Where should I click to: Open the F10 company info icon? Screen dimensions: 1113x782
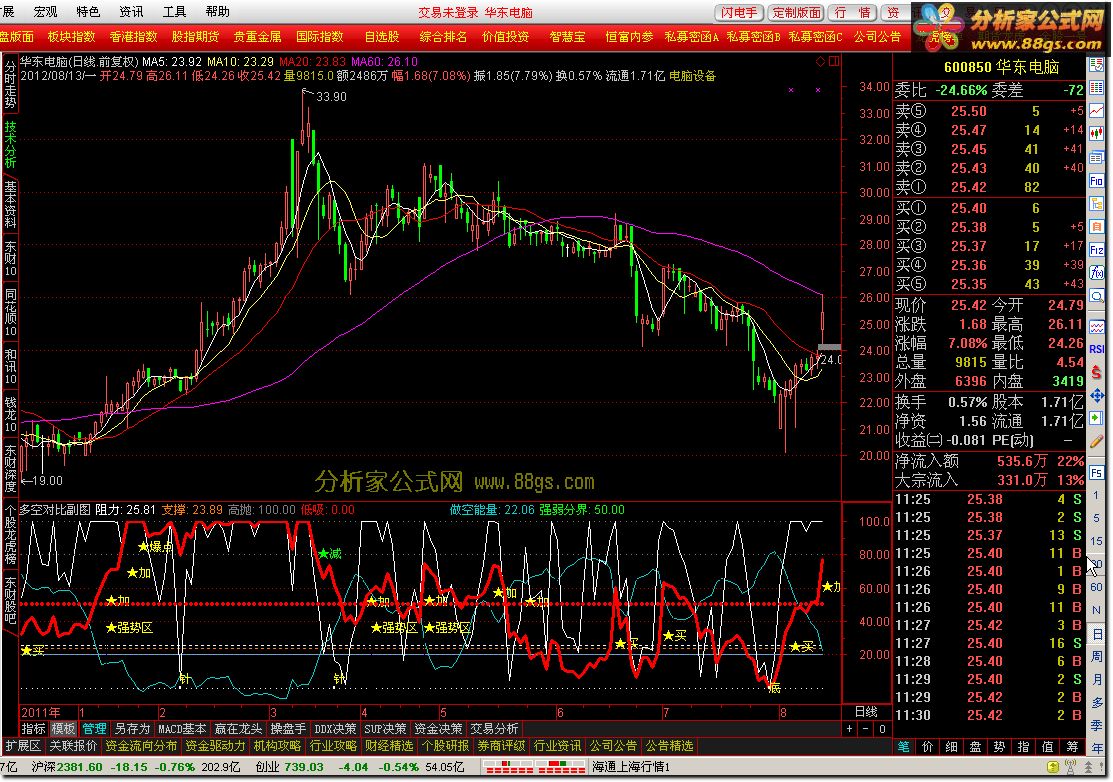click(x=1097, y=180)
